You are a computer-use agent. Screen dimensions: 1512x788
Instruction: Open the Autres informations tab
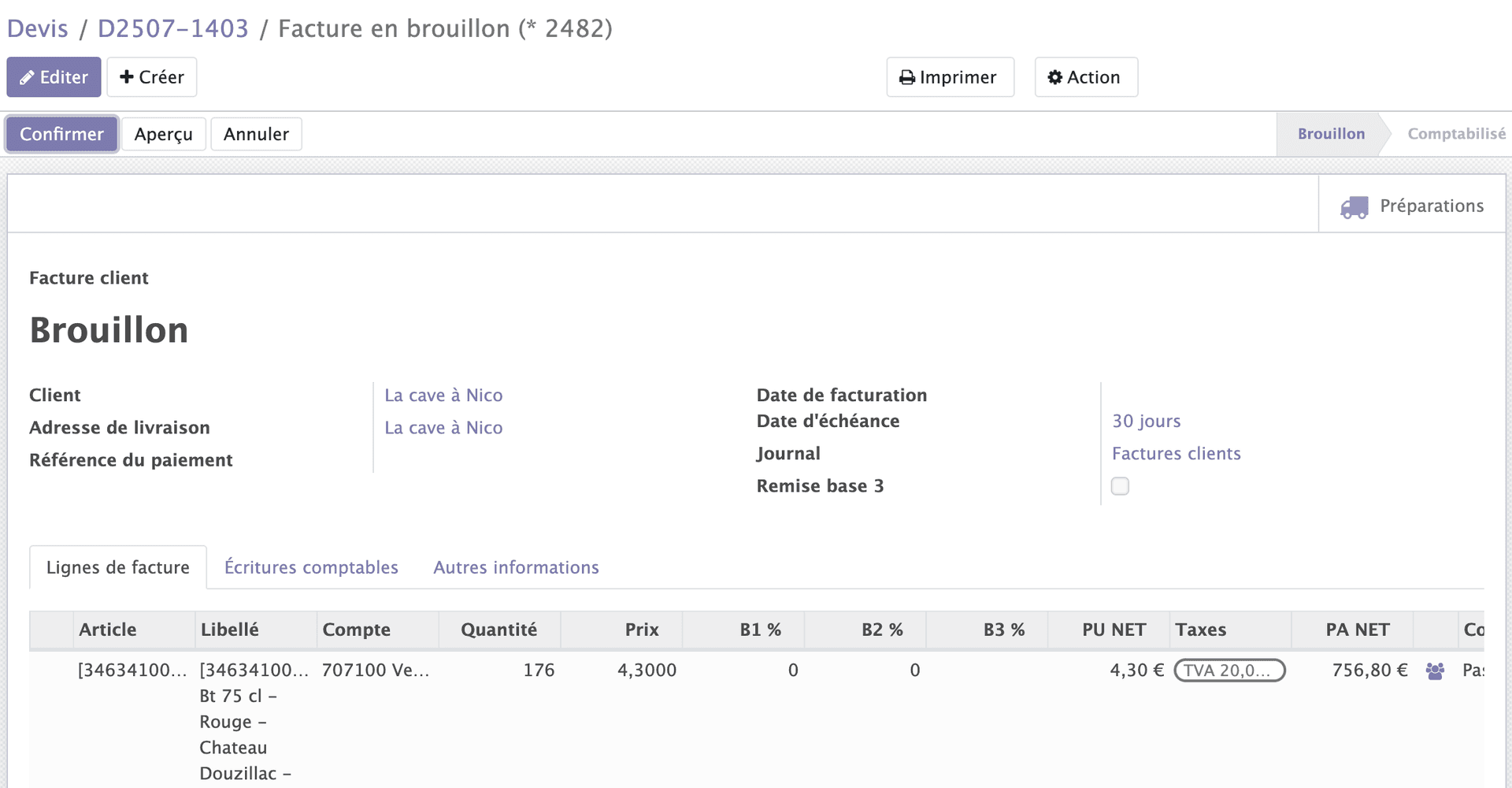tap(516, 567)
